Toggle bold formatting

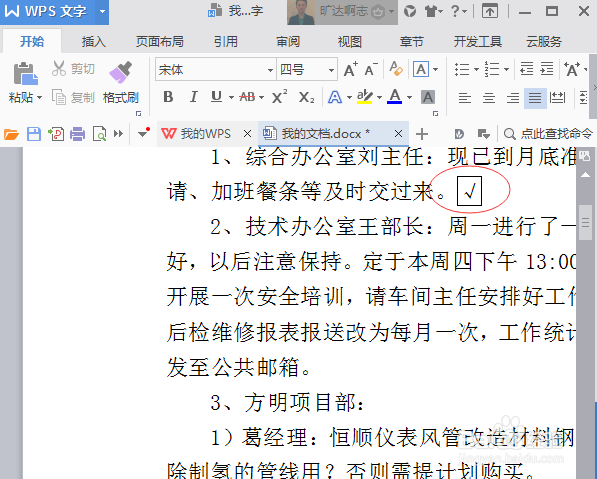coord(168,97)
